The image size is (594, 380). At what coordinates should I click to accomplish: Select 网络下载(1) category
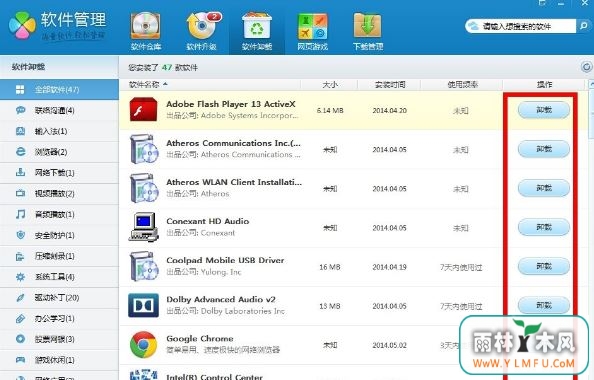click(59, 173)
